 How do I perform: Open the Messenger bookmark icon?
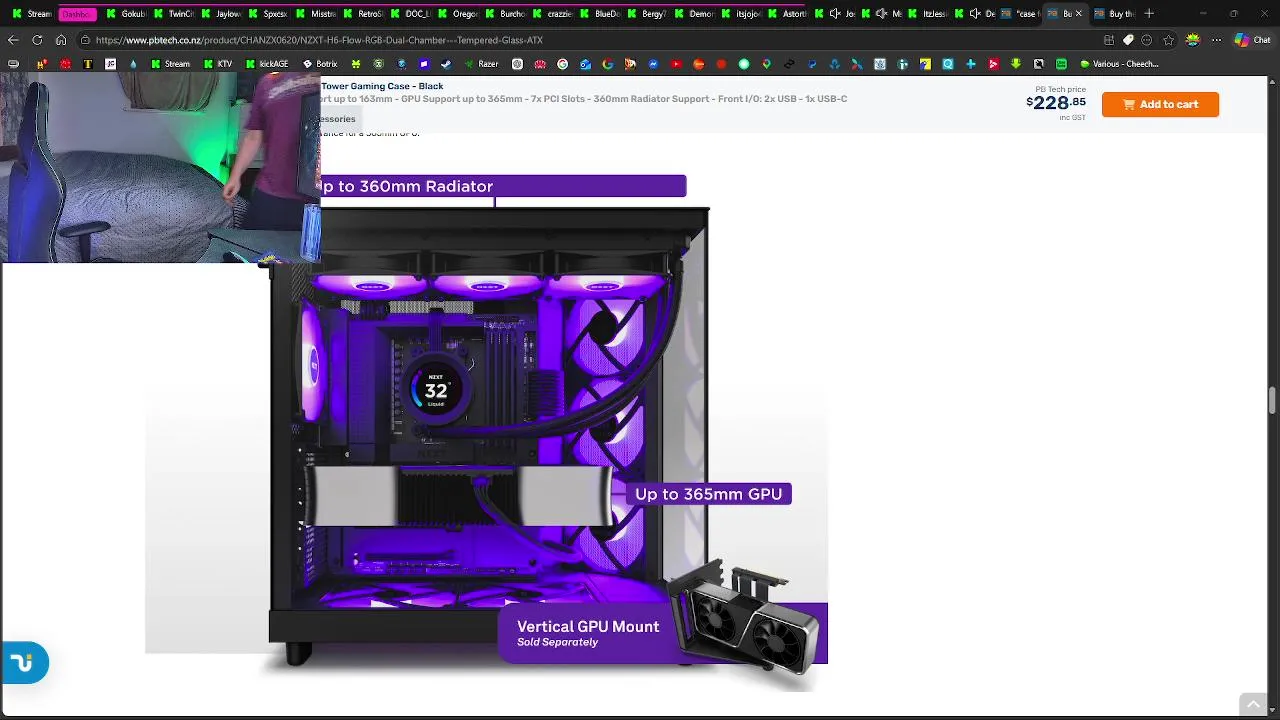(x=653, y=64)
